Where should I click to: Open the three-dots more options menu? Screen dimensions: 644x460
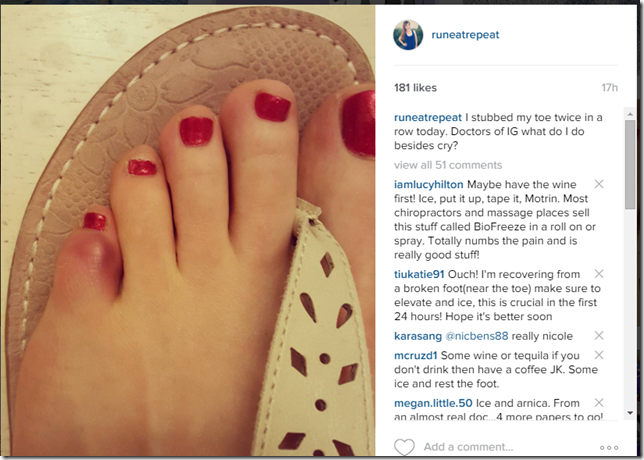tap(609, 447)
